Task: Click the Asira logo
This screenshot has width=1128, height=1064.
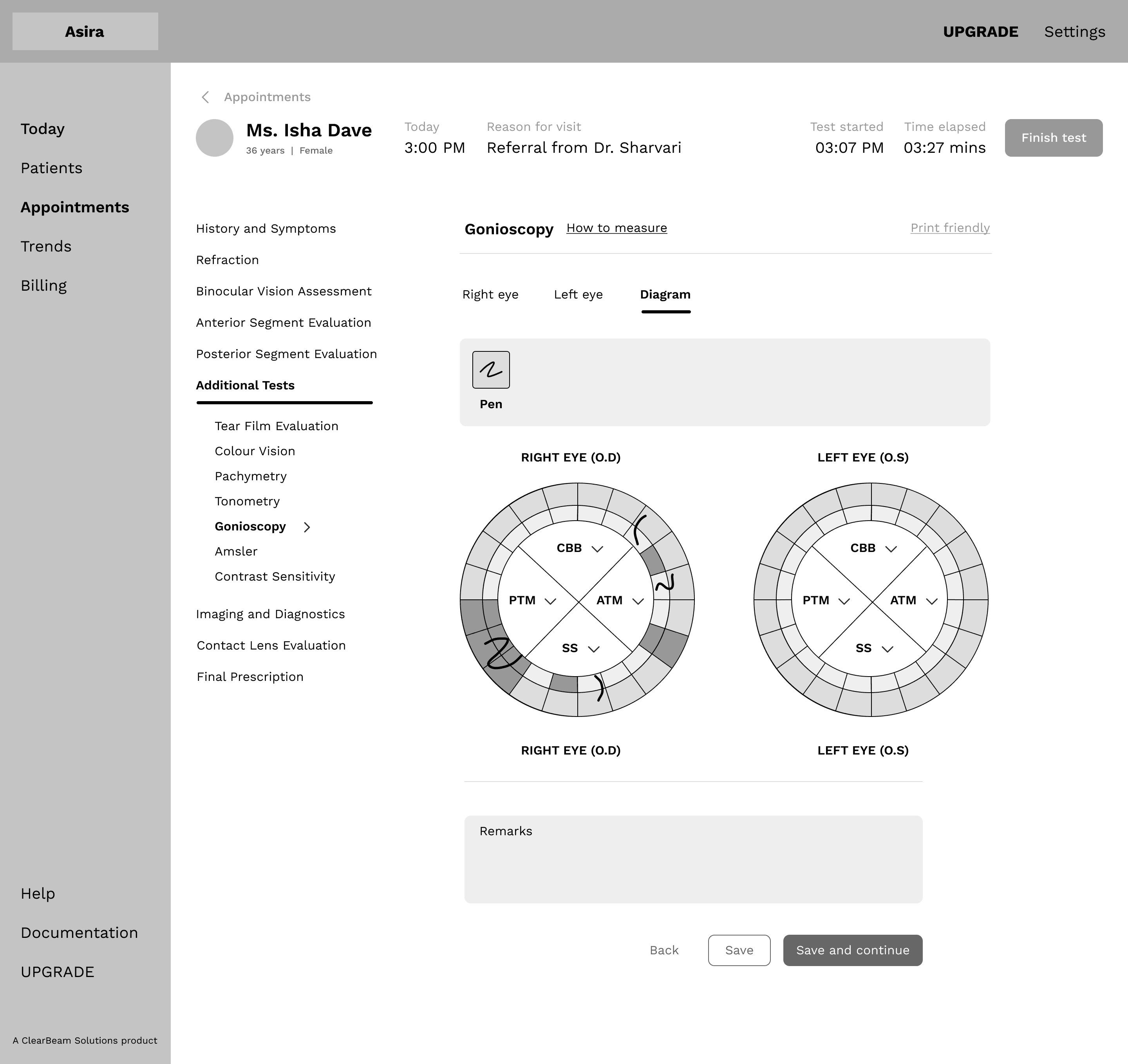Action: [85, 32]
